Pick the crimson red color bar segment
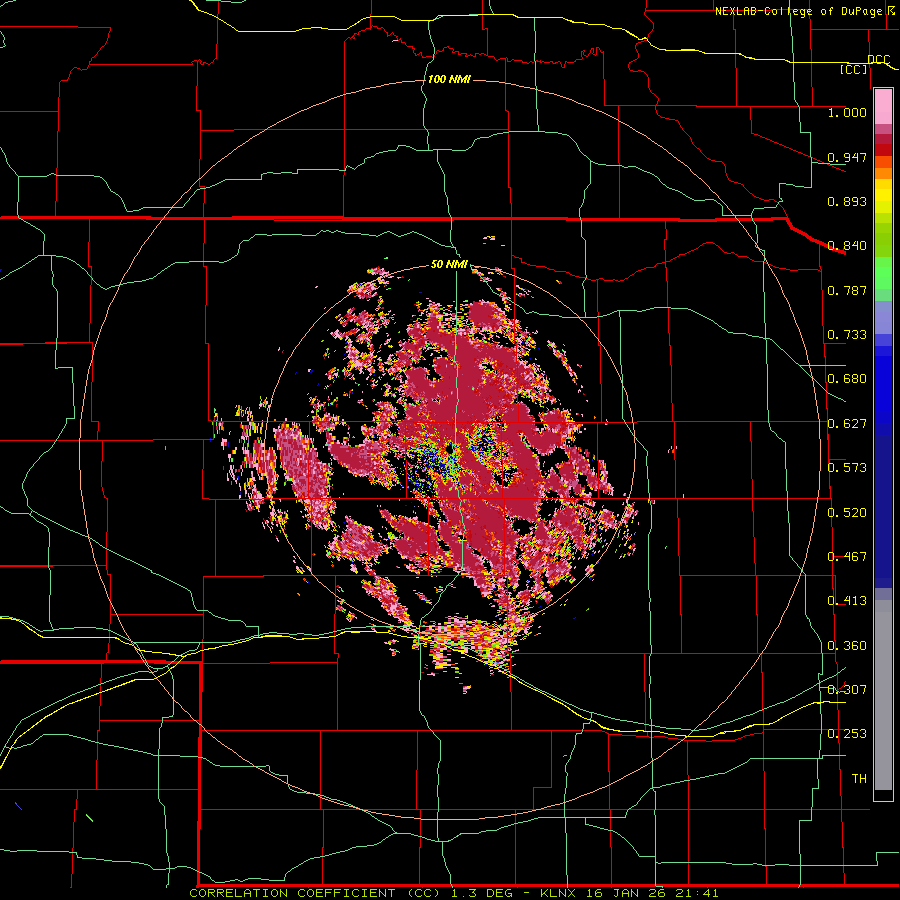 (x=883, y=139)
